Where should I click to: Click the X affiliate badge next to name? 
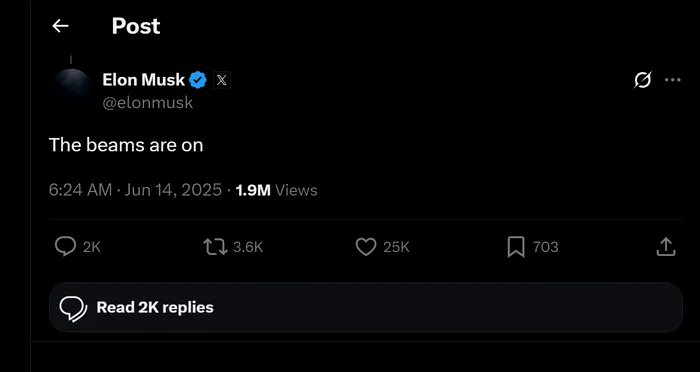pos(221,80)
